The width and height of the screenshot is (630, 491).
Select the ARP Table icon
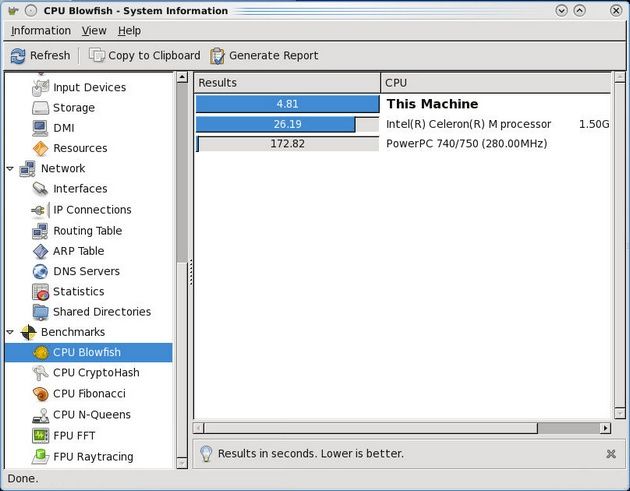pos(40,251)
